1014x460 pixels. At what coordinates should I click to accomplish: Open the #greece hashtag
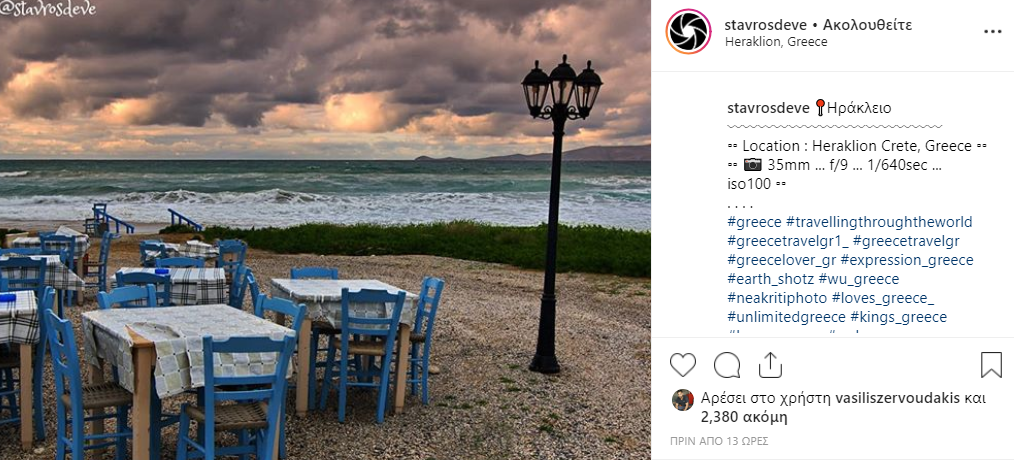[754, 223]
